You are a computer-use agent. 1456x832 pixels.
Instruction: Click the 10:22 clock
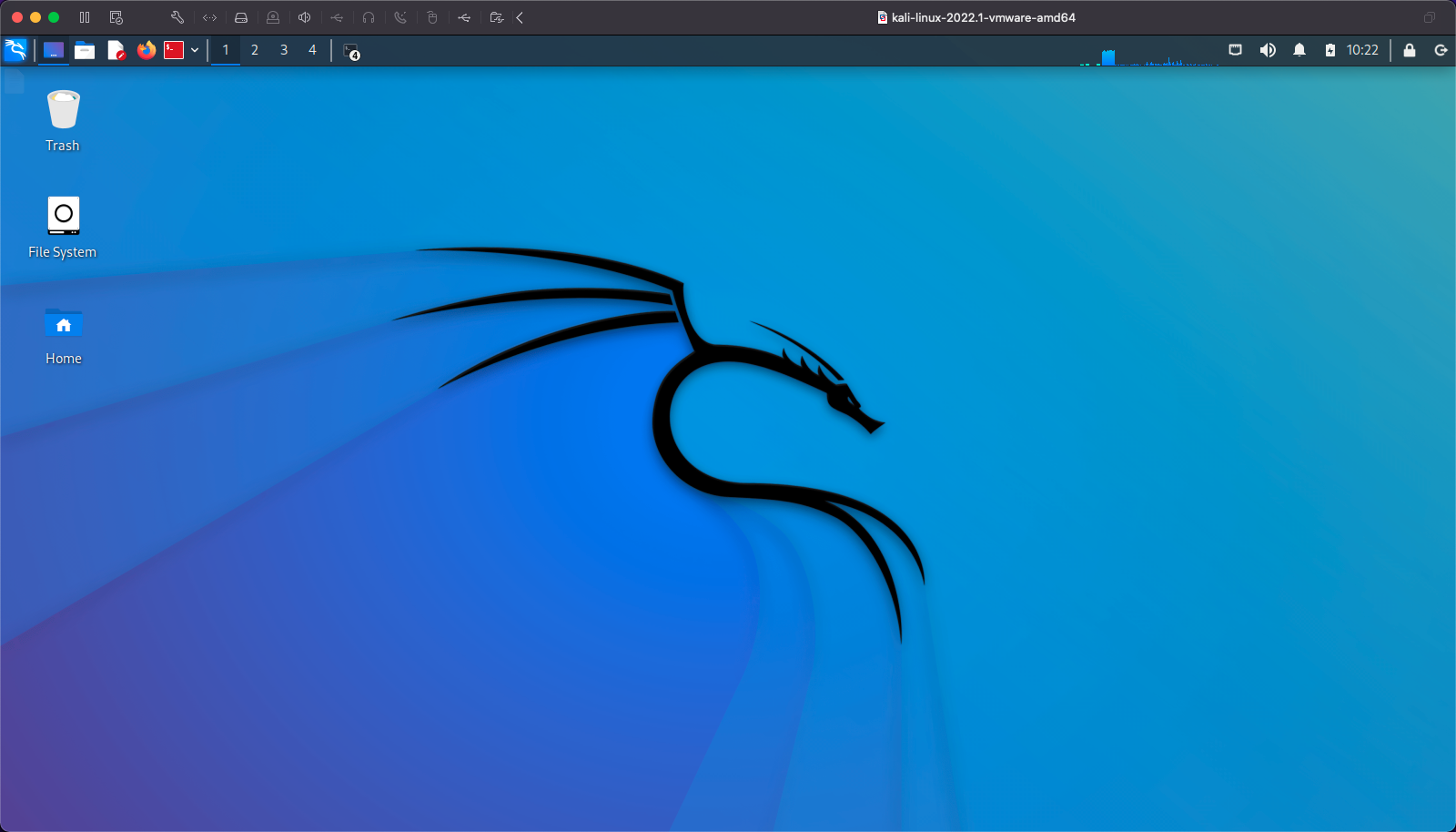point(1362,50)
